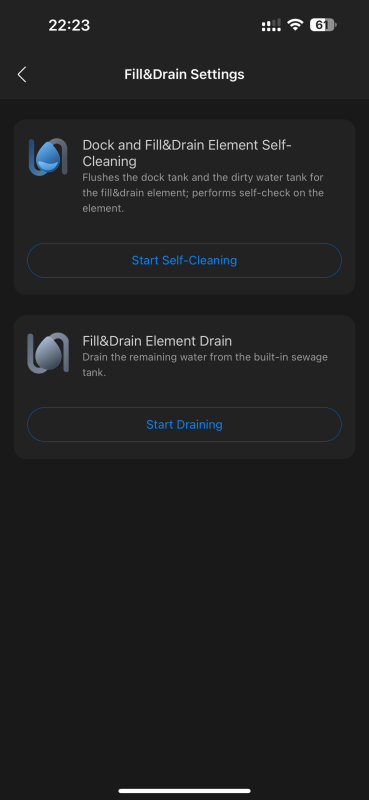Screen dimensions: 369x800
Task: Tap the blue water droplet self-cleaning icon
Action: [48, 157]
